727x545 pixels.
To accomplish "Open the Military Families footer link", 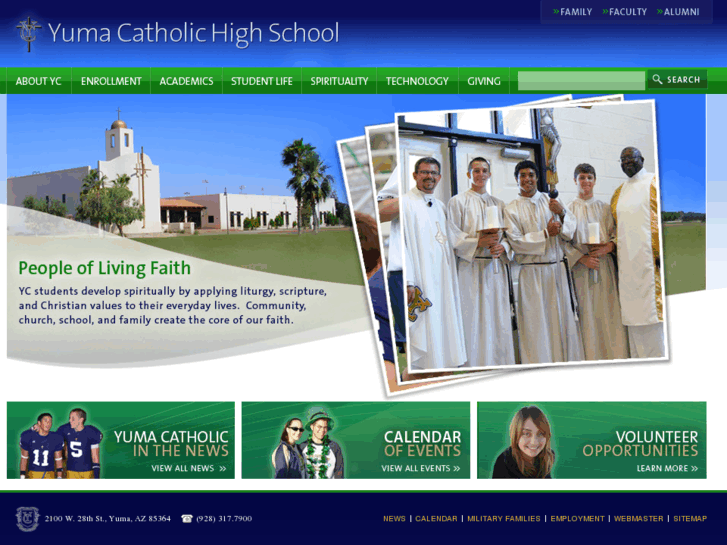I will tap(504, 519).
